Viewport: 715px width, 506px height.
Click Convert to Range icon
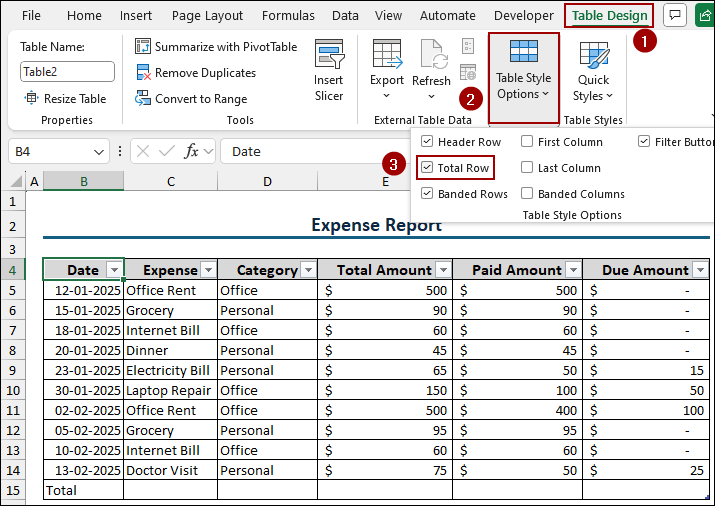coord(143,99)
